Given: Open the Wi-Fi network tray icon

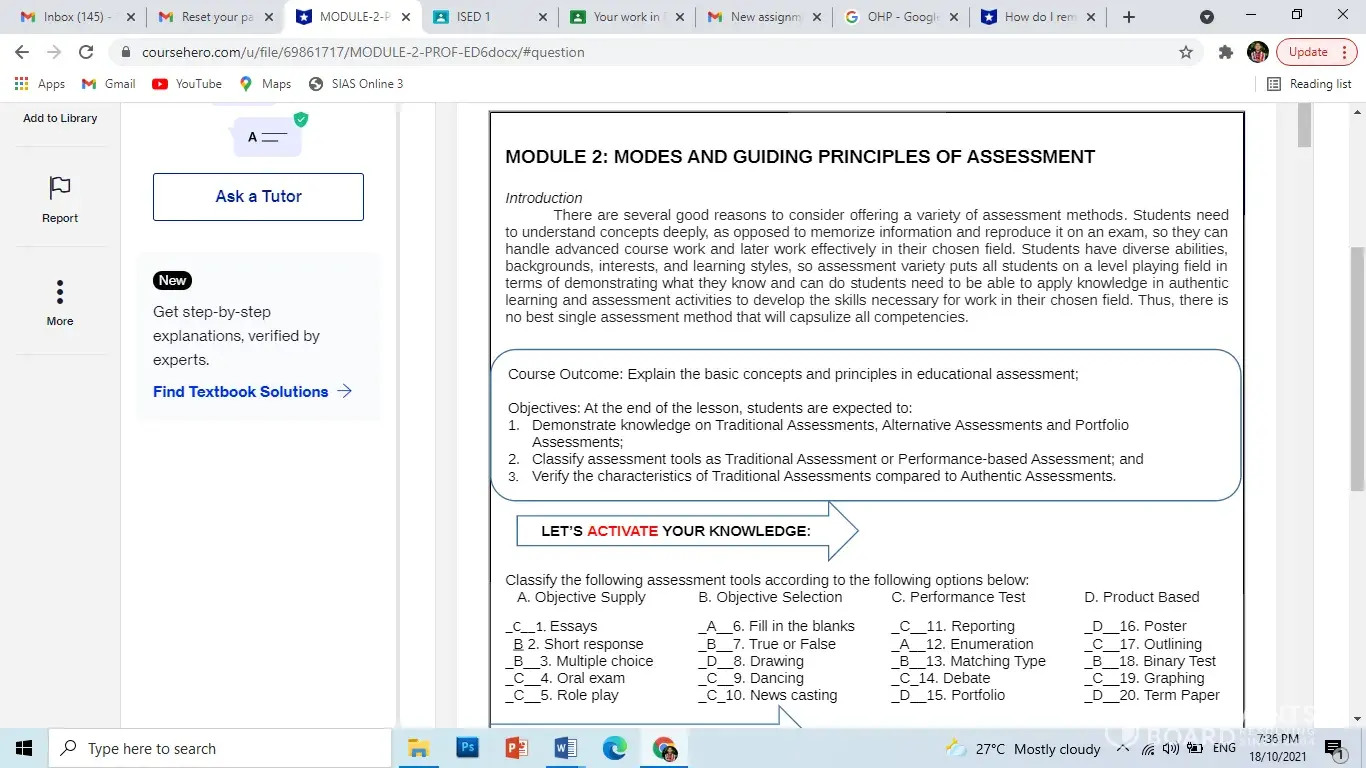Looking at the screenshot, I should [x=1148, y=749].
